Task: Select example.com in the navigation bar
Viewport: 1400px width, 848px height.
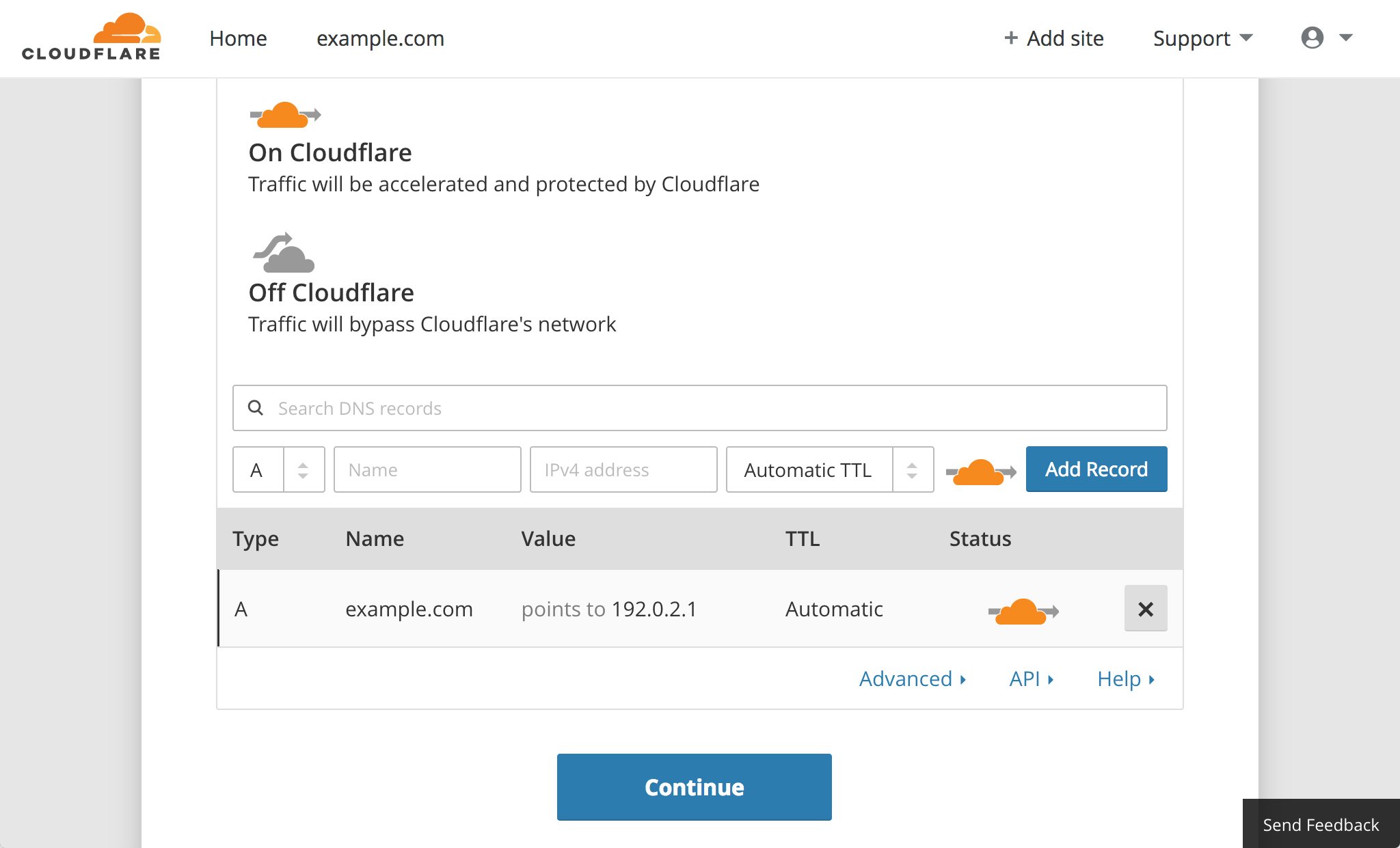Action: point(380,38)
